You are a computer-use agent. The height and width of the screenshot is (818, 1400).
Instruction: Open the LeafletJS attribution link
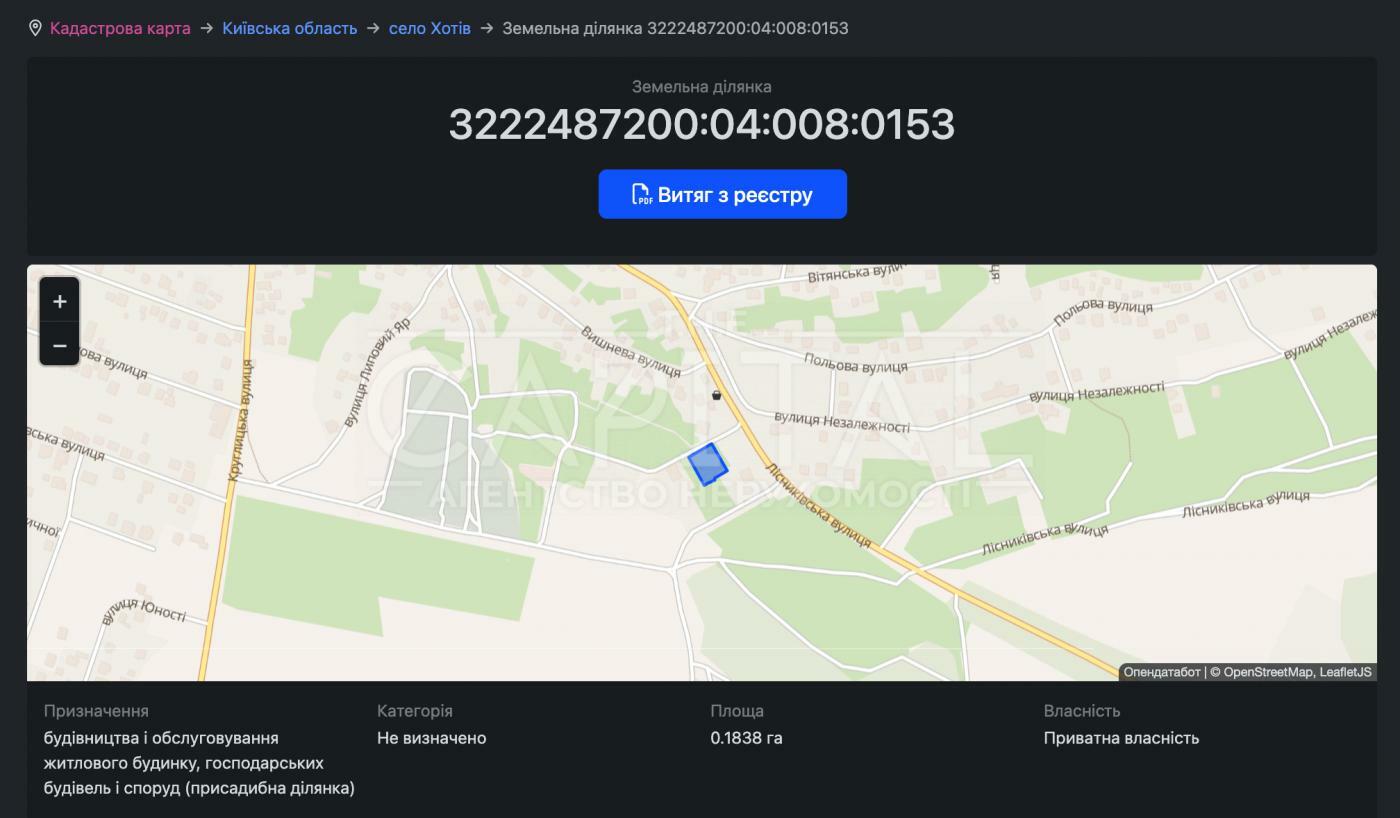(1346, 672)
